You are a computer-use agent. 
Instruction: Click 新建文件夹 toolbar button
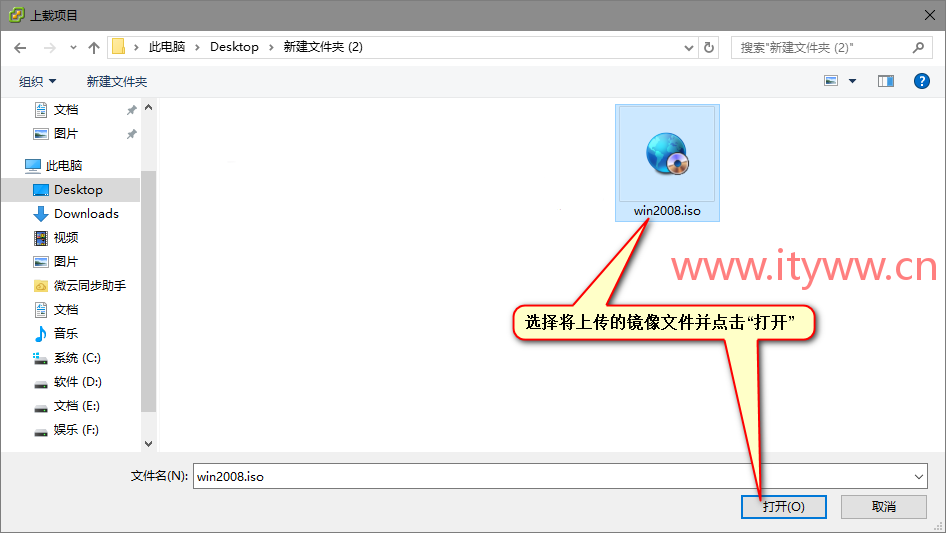116,81
